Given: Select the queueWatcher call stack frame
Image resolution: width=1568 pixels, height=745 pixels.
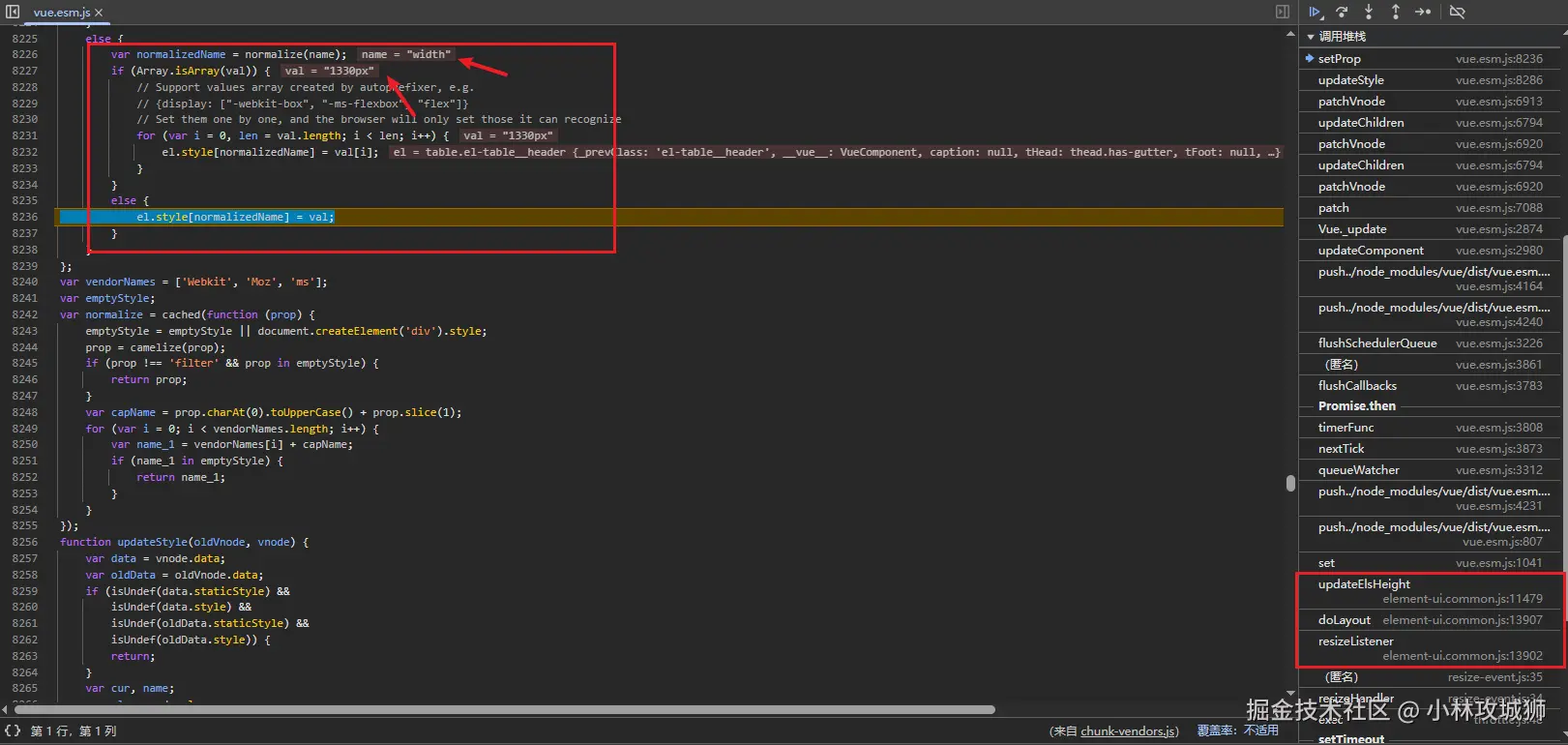Looking at the screenshot, I should coord(1430,470).
